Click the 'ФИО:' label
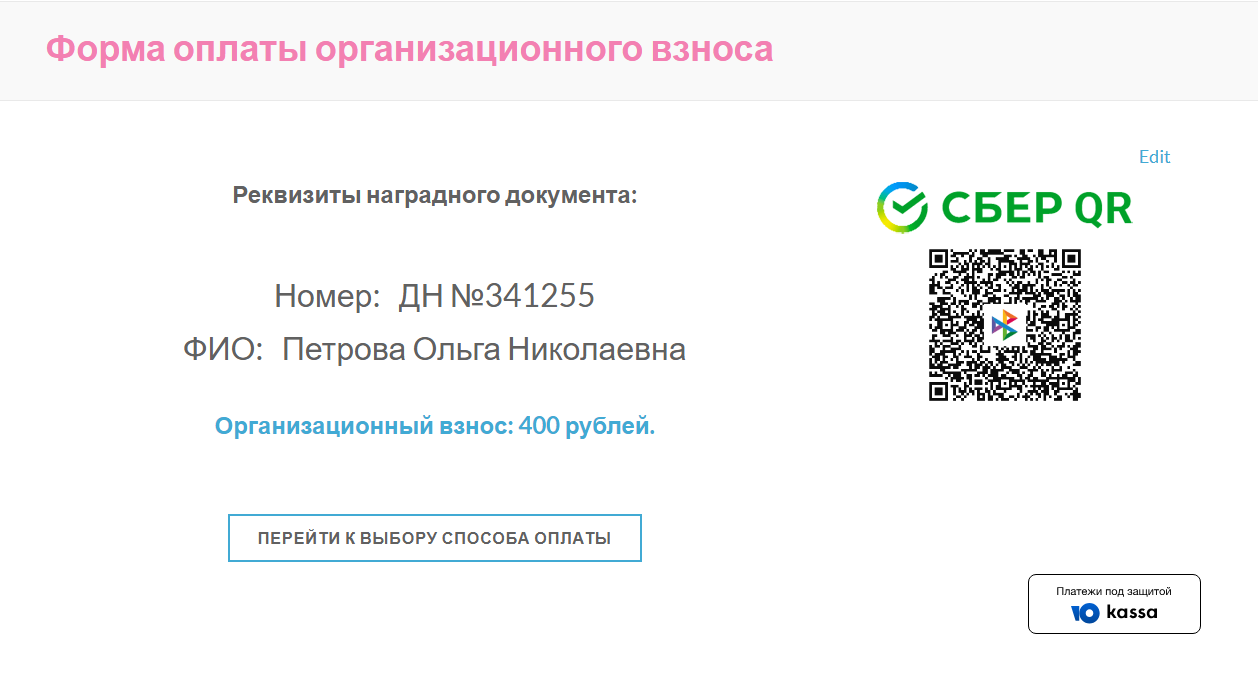The image size is (1258, 682). [223, 350]
